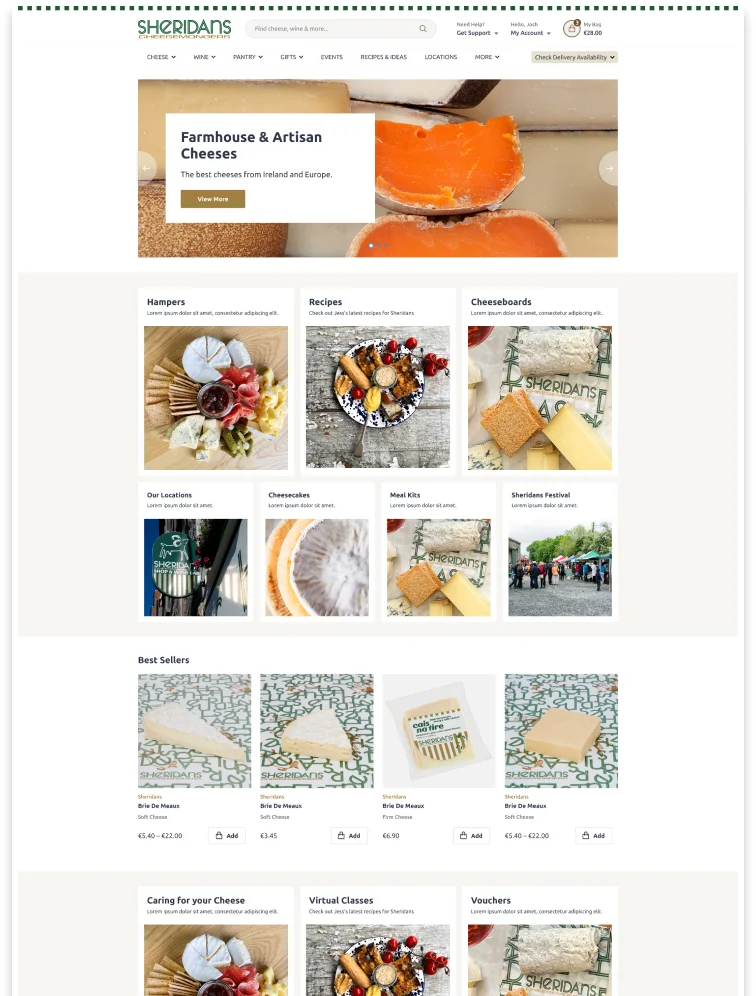Screen dimensions: 756x996
Task: Open the Sheridans Festival thumbnail
Action: (x=560, y=567)
